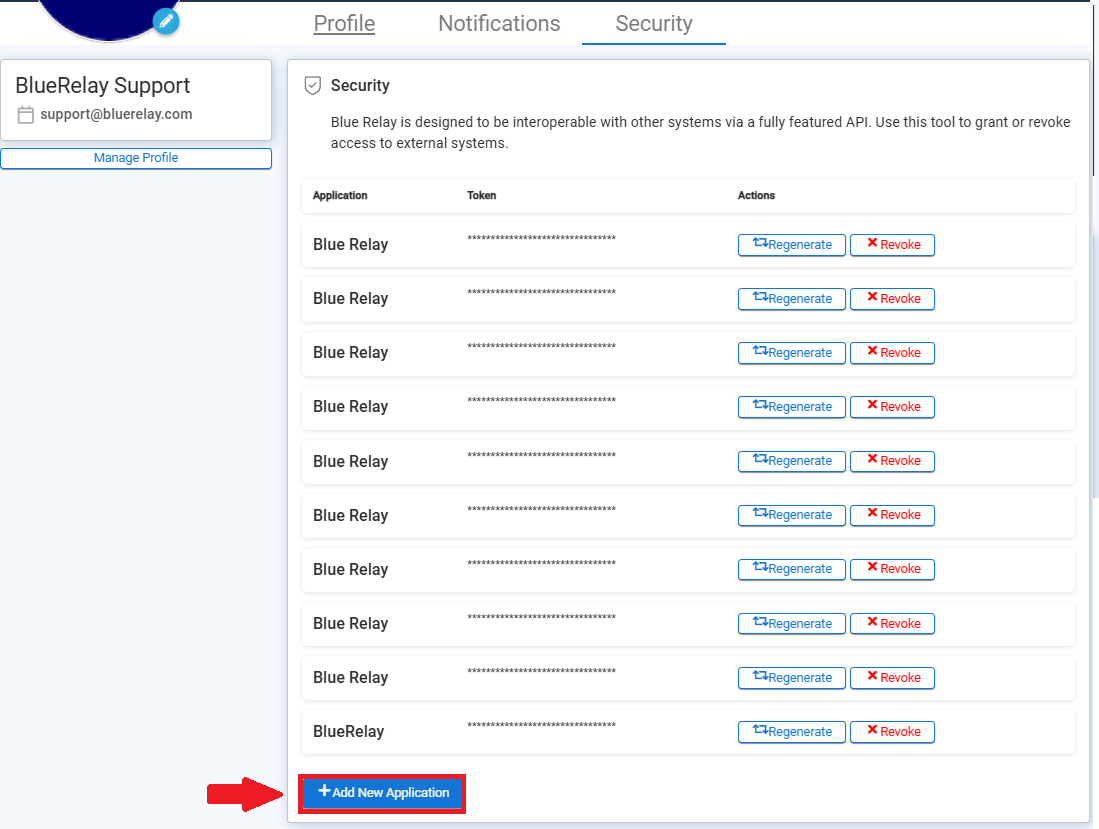
Task: Revoke the second Blue Relay application
Action: (892, 299)
